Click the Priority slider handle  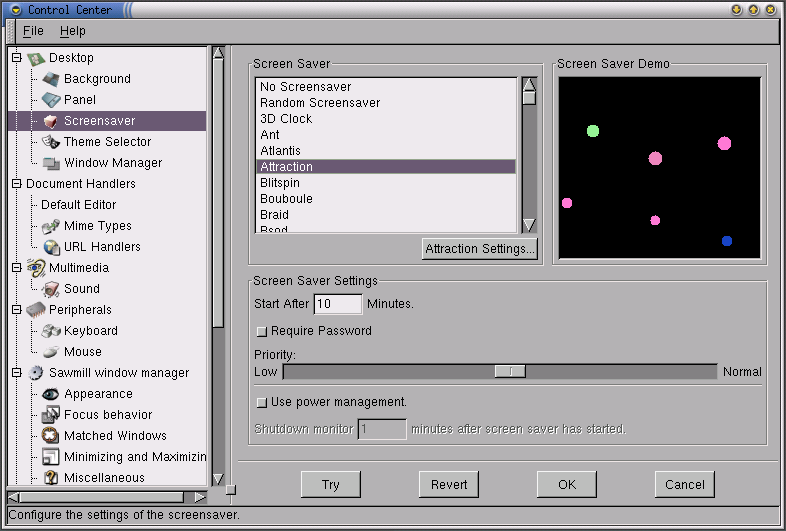[x=510, y=372]
